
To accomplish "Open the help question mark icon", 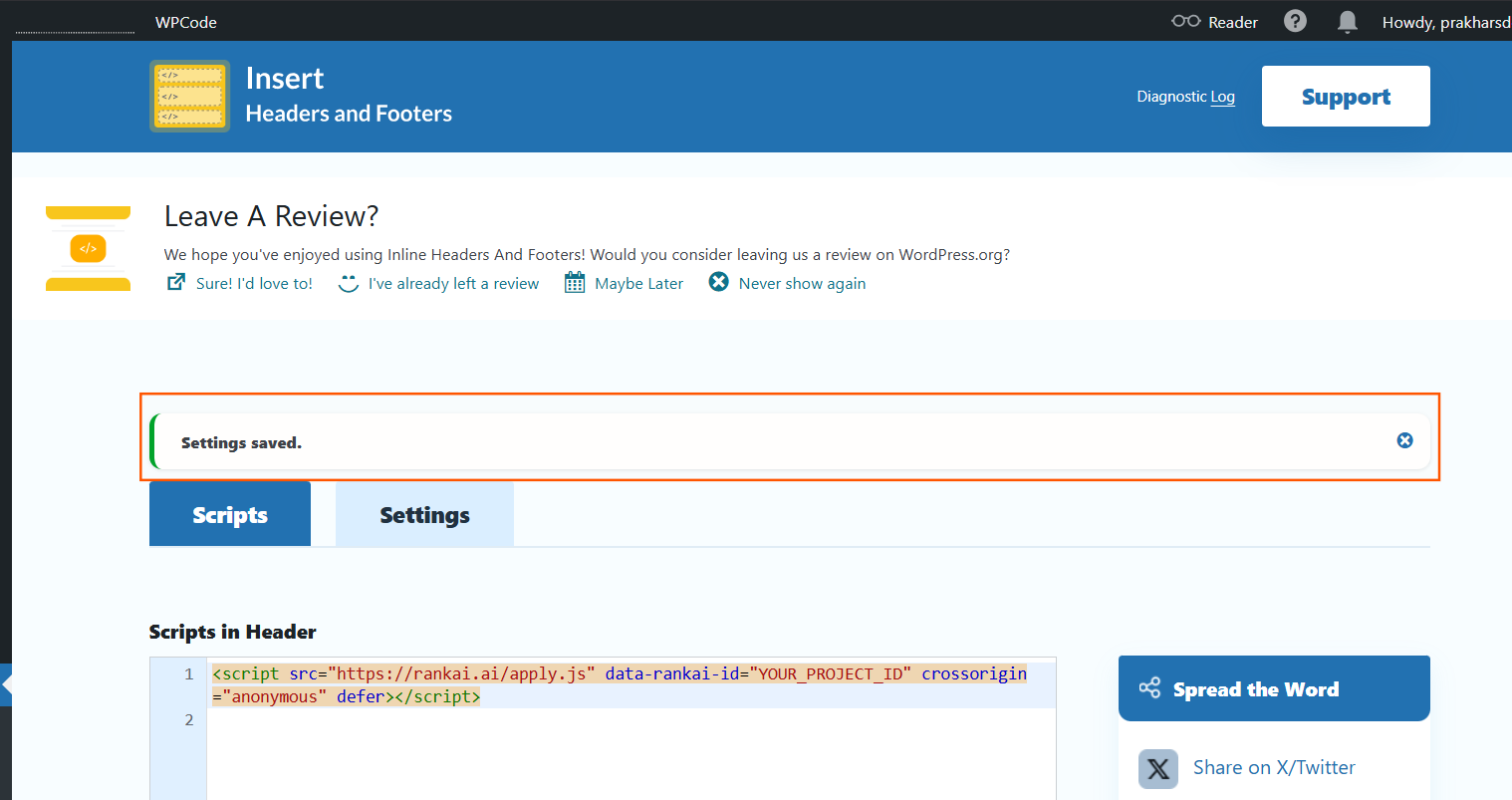I will [1295, 21].
